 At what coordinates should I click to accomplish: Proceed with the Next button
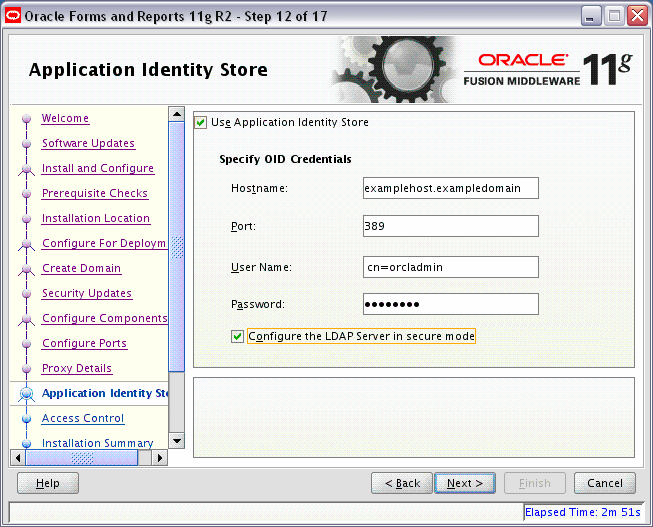pos(465,483)
